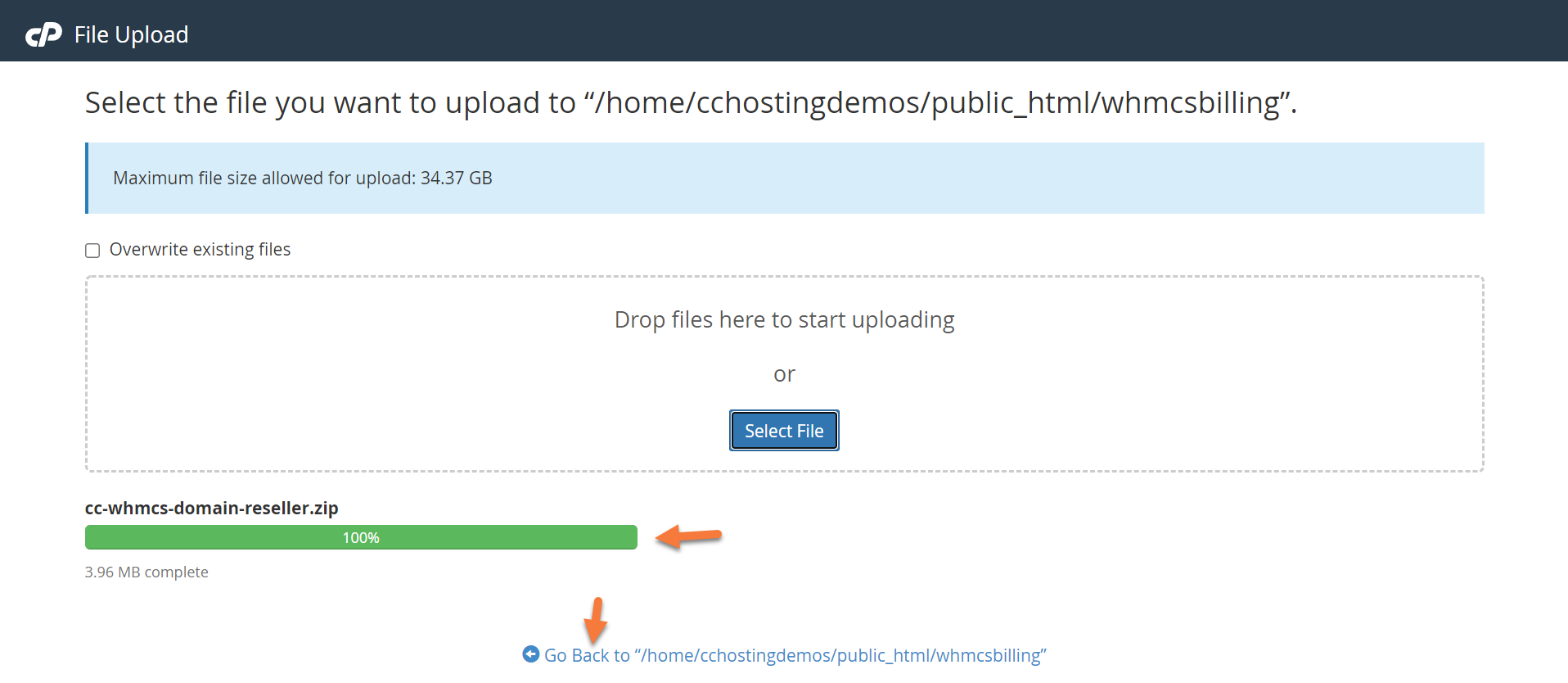Enable the Overwrite existing files checkbox
Image resolution: width=1568 pixels, height=683 pixels.
[x=92, y=251]
